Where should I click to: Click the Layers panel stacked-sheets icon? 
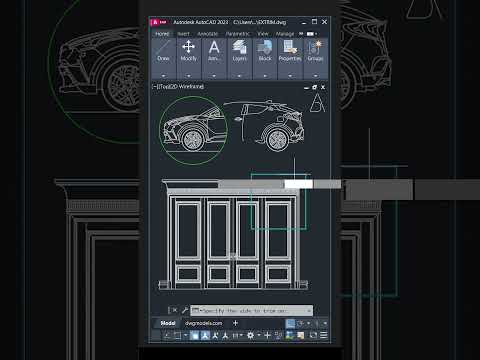coord(239,47)
